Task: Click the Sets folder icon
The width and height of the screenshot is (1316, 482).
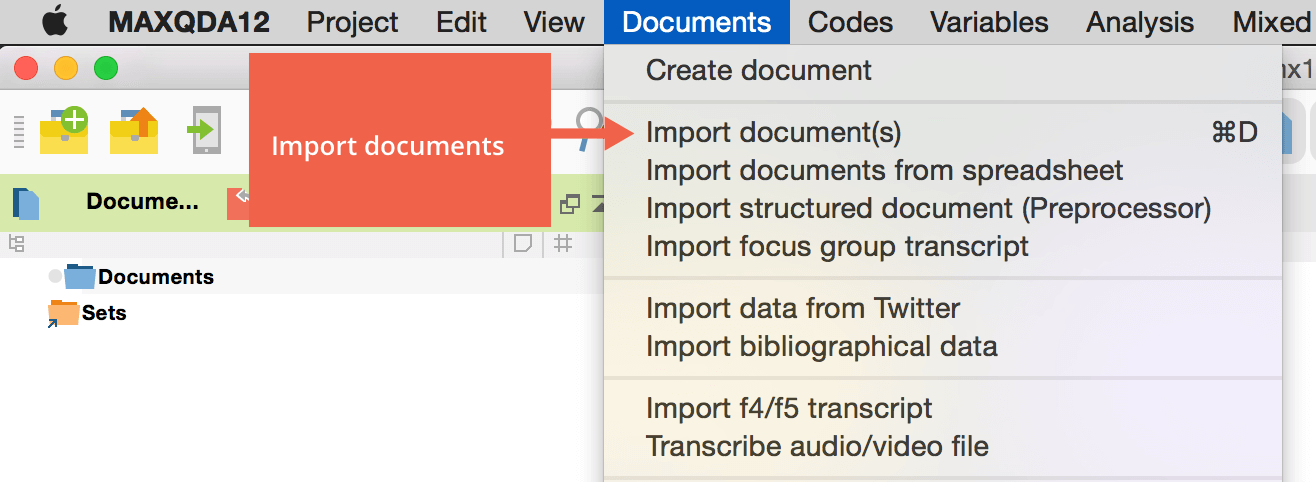Action: point(63,313)
